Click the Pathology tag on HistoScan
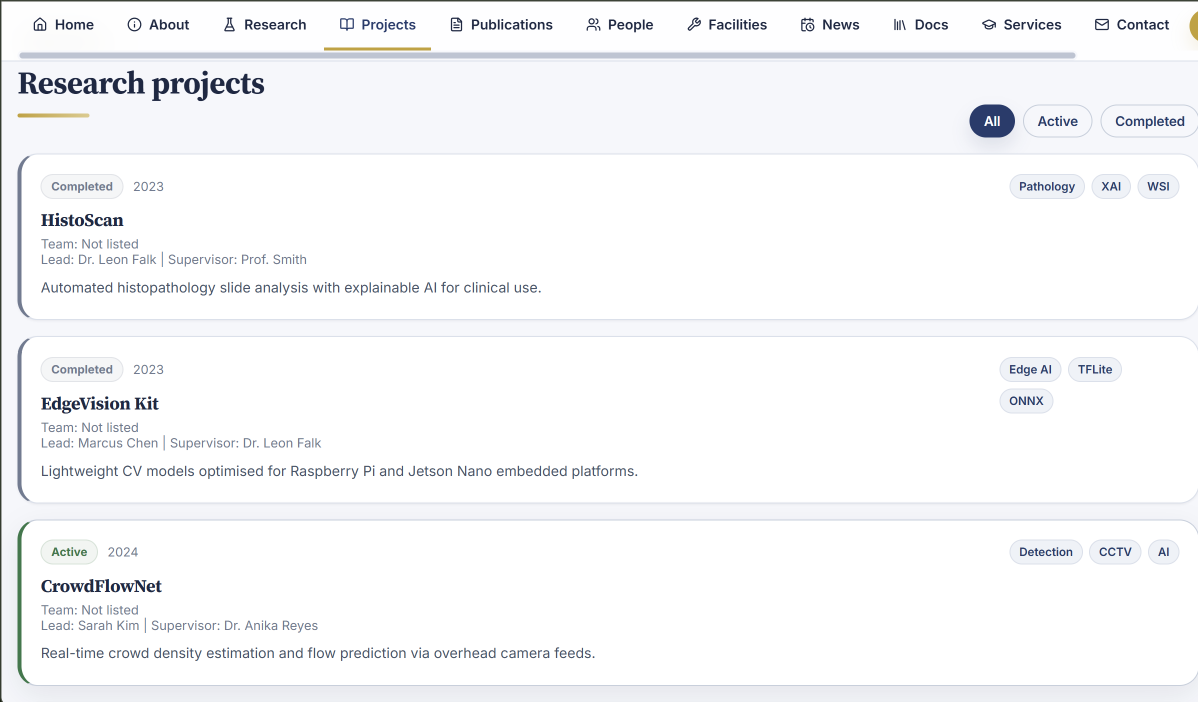Image resolution: width=1198 pixels, height=702 pixels. (1047, 186)
